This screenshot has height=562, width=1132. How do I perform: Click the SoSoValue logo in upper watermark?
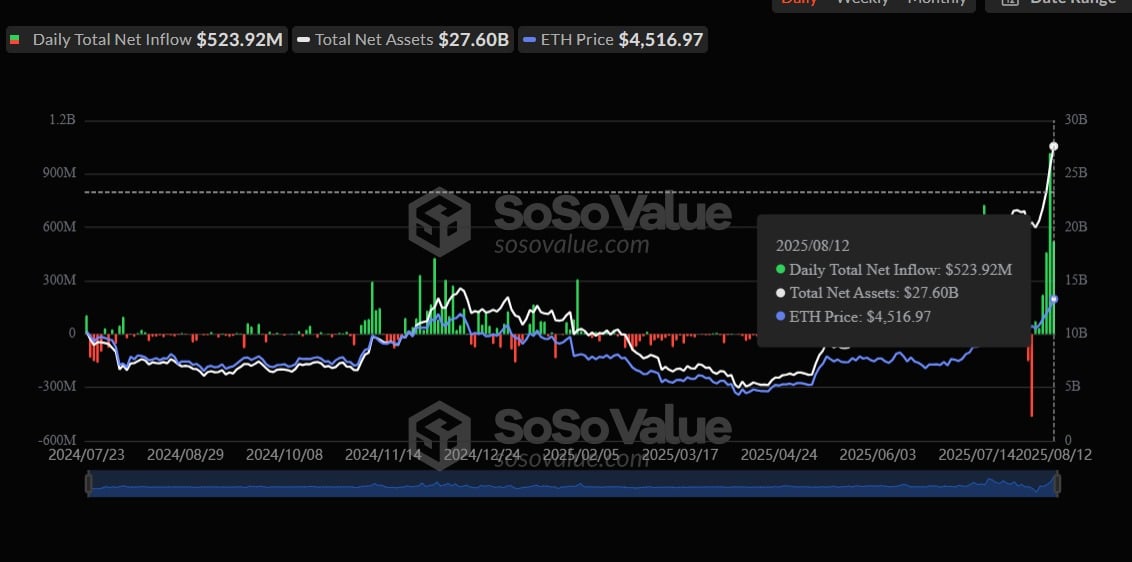pos(438,221)
